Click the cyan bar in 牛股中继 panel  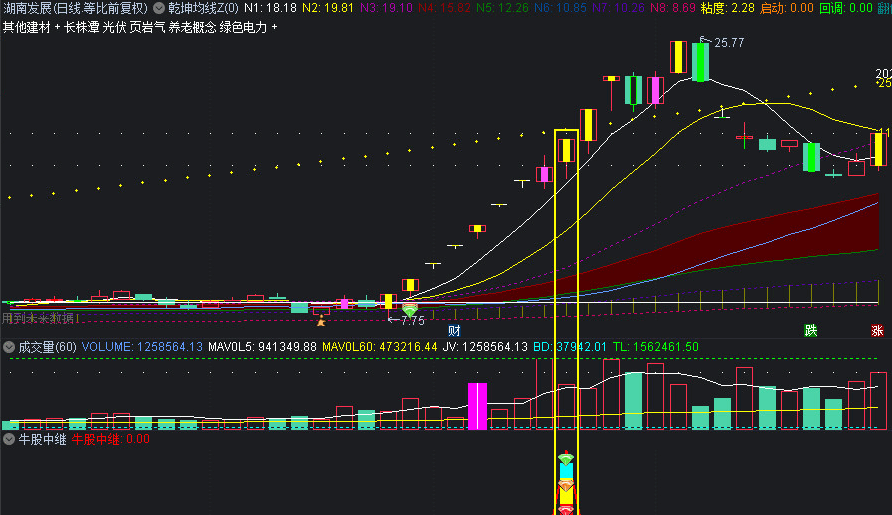pos(566,471)
